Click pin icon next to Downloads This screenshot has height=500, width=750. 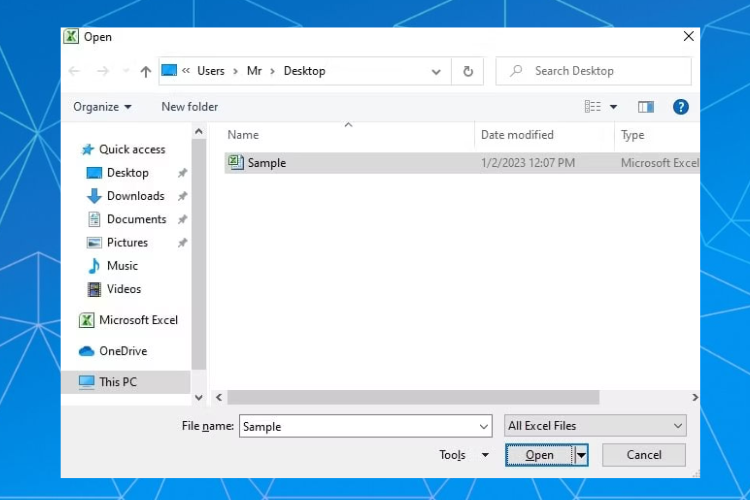click(182, 196)
